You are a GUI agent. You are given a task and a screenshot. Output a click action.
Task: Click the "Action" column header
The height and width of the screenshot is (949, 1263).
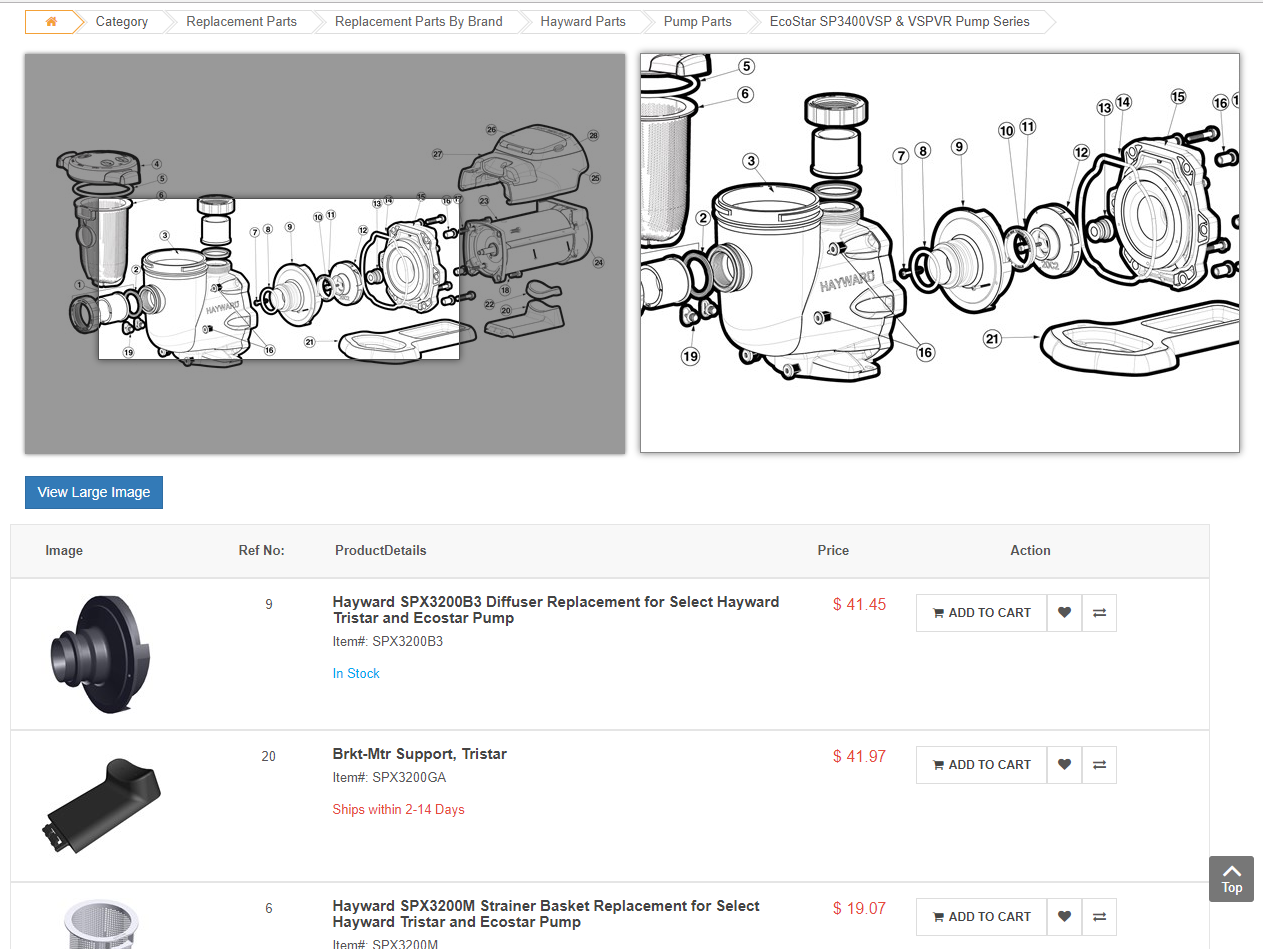coord(1030,551)
